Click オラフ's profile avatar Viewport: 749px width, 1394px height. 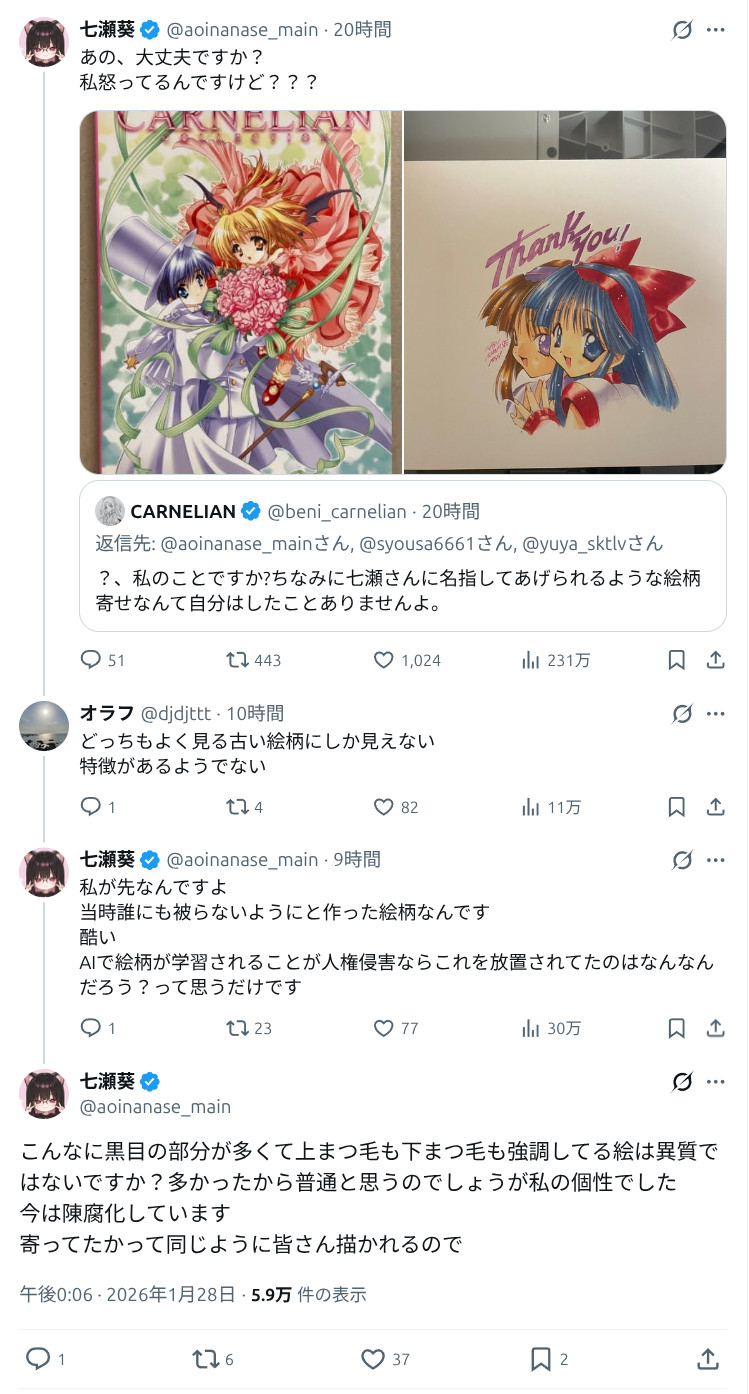pos(44,726)
